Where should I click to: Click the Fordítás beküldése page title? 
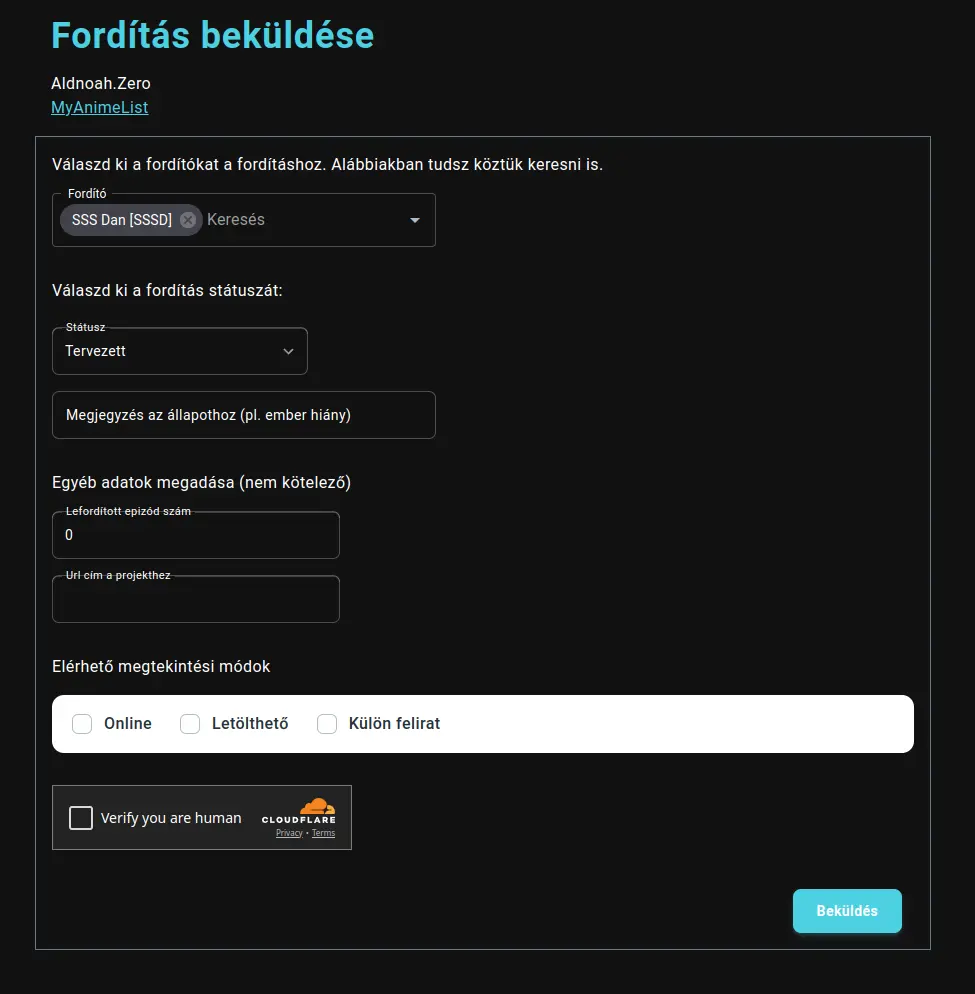point(212,35)
